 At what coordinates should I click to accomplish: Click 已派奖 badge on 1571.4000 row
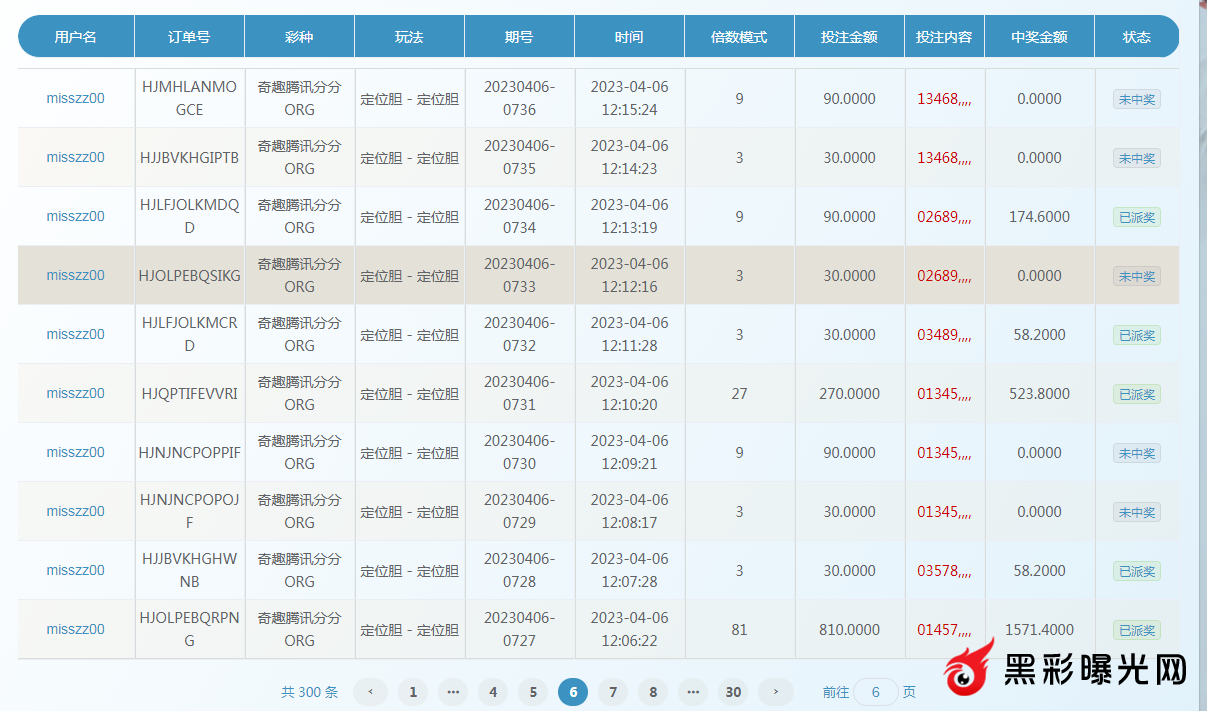click(1137, 630)
